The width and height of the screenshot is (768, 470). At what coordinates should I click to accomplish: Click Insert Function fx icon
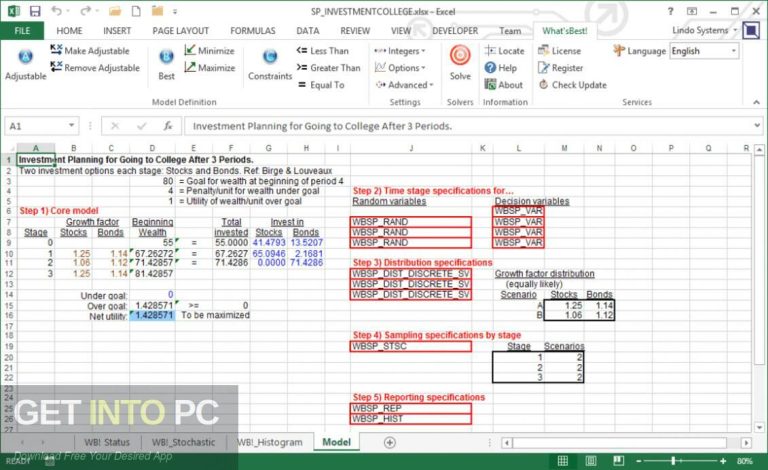click(168, 127)
